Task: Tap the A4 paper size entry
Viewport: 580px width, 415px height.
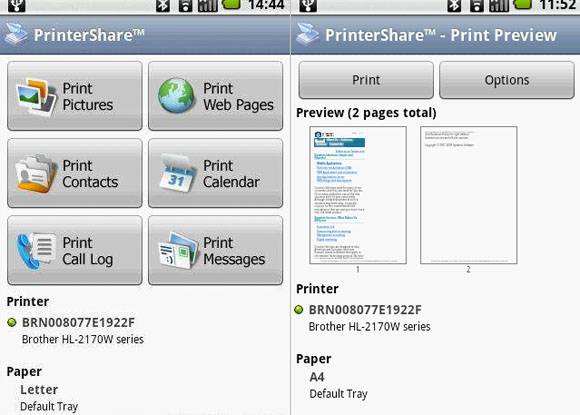Action: click(317, 377)
